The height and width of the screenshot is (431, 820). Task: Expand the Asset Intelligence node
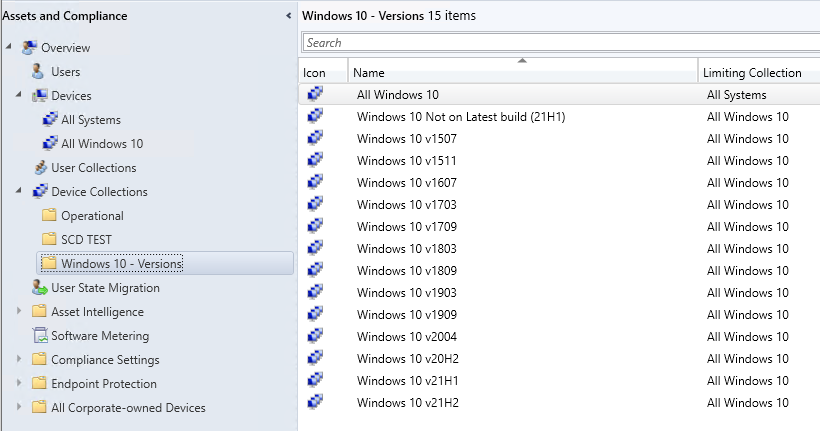[x=19, y=311]
